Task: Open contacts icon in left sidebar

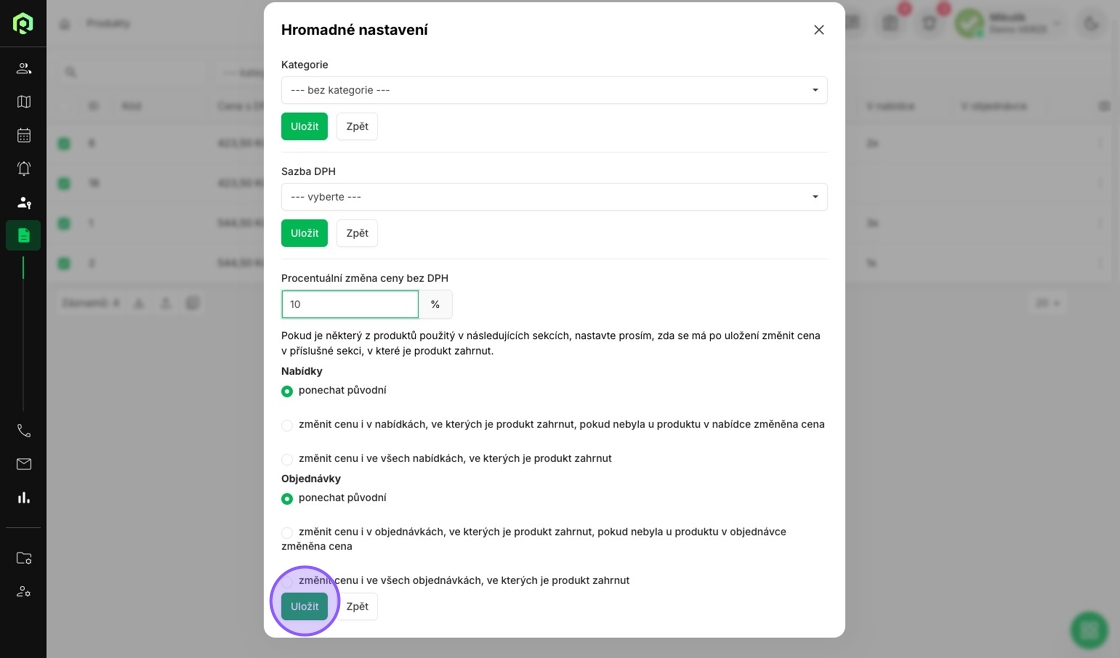Action: tap(24, 69)
